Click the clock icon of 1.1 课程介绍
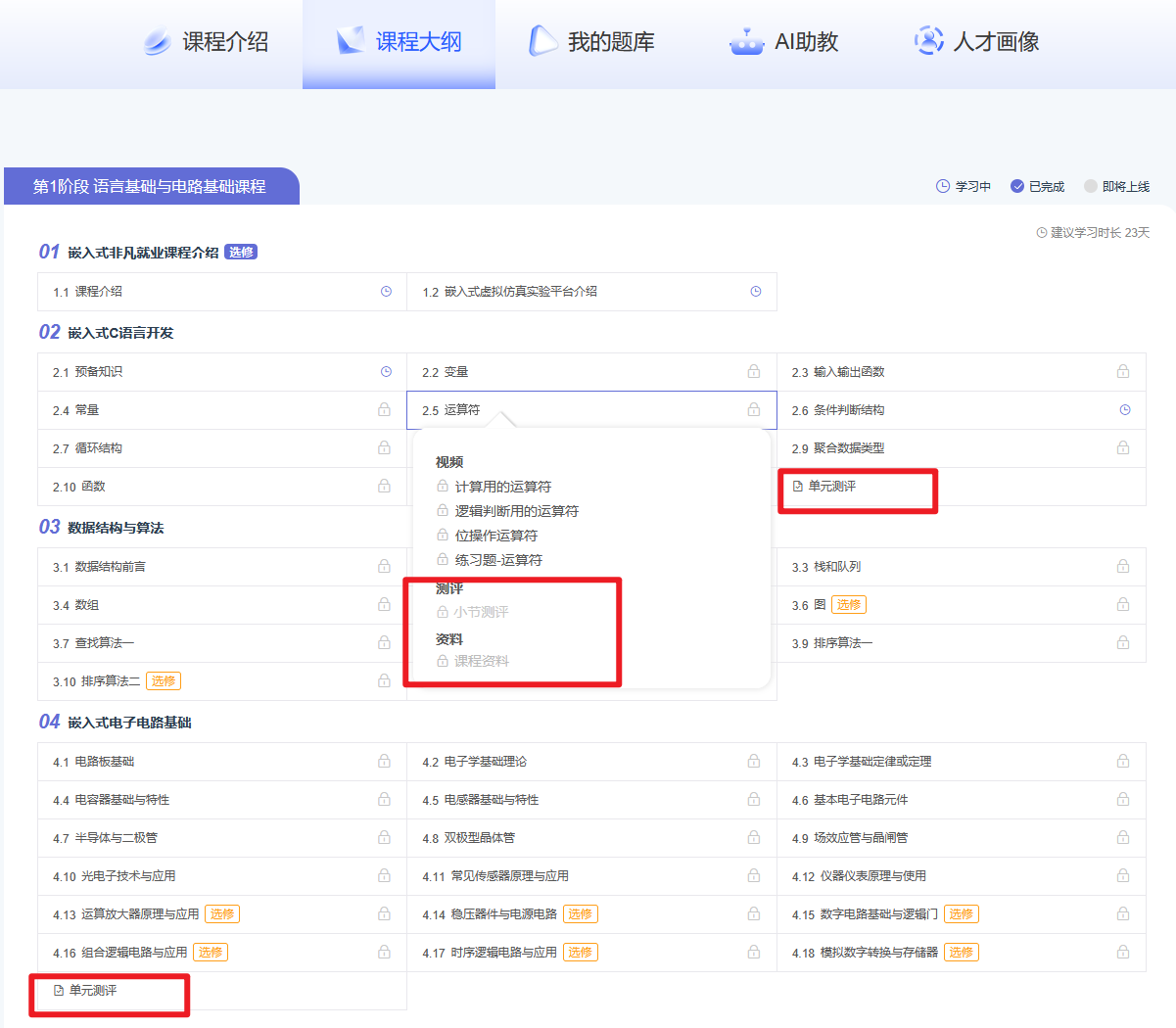Image resolution: width=1176 pixels, height=1028 pixels. (386, 292)
